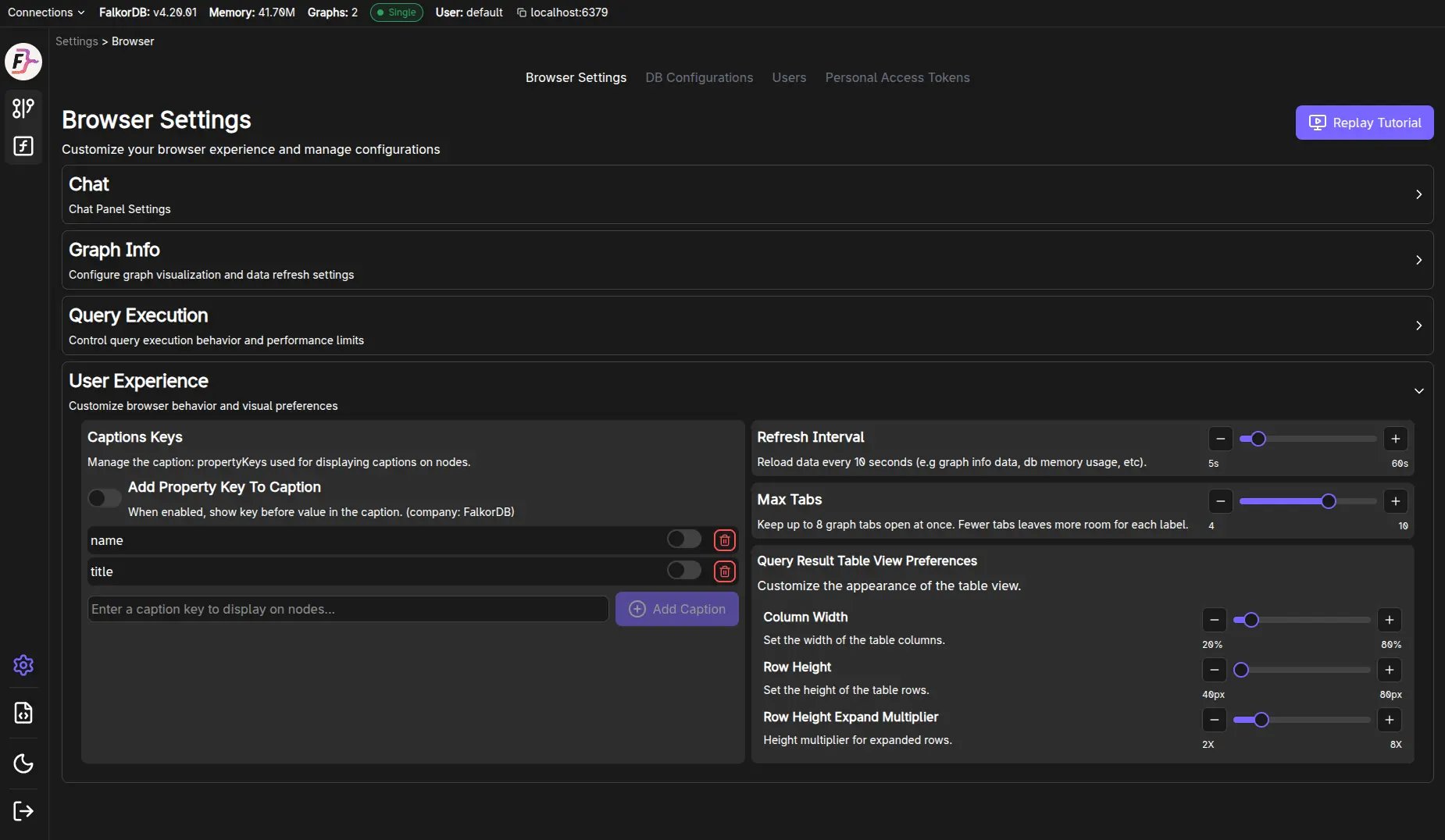Click the FalkorDB logo icon
The width and height of the screenshot is (1445, 840).
23,62
